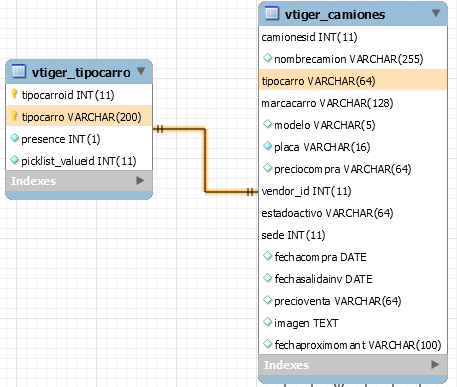Collapse the vtiger_tipocarro table with header arrow
457x387 pixels.
pyautogui.click(x=141, y=71)
